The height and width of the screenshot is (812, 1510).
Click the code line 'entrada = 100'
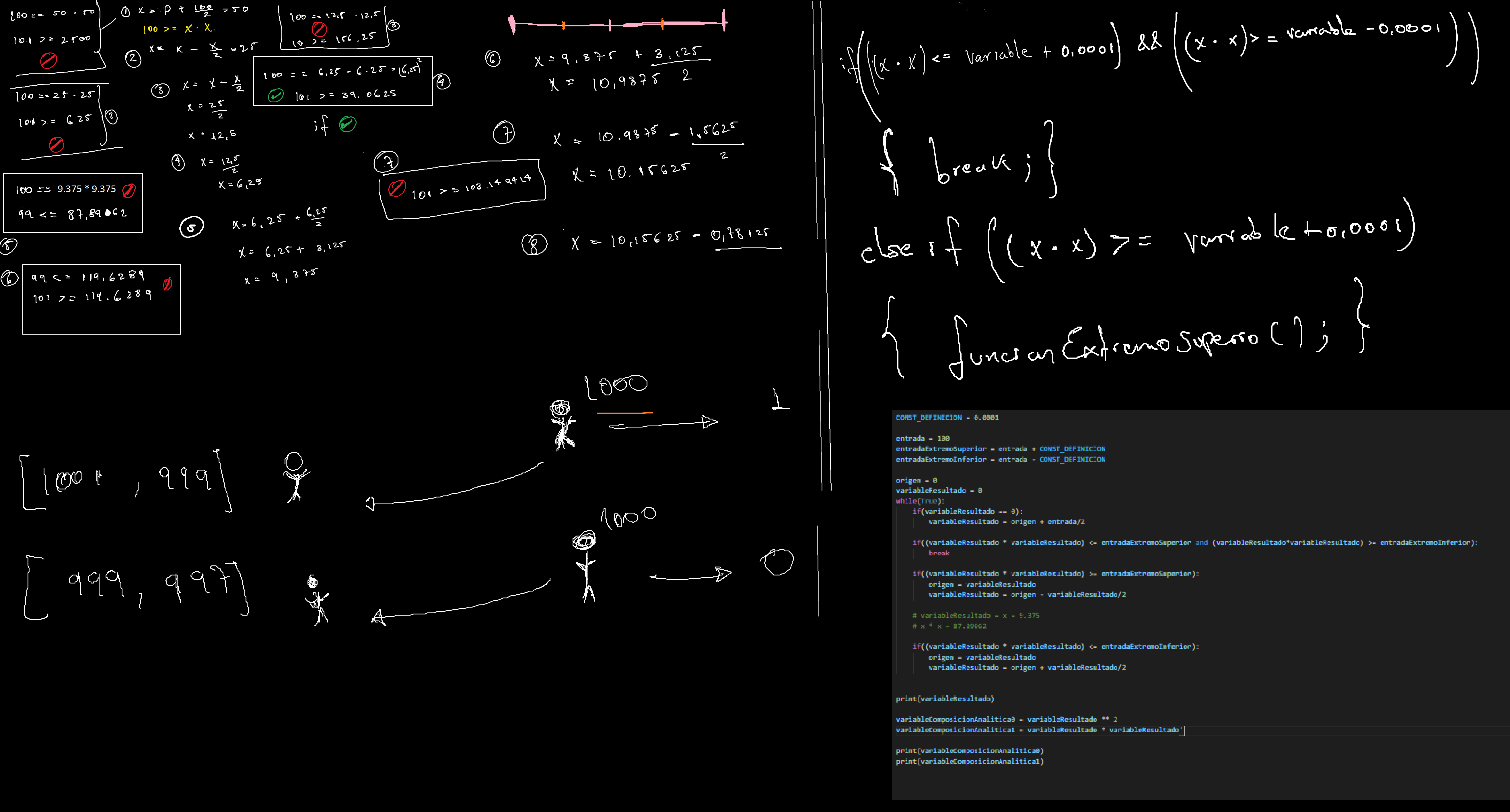coord(922,438)
